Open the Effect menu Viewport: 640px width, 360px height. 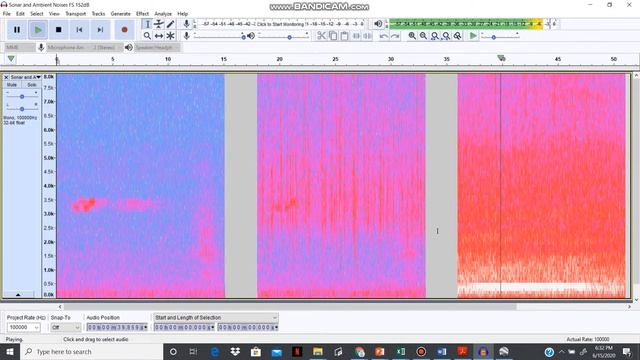pos(142,13)
